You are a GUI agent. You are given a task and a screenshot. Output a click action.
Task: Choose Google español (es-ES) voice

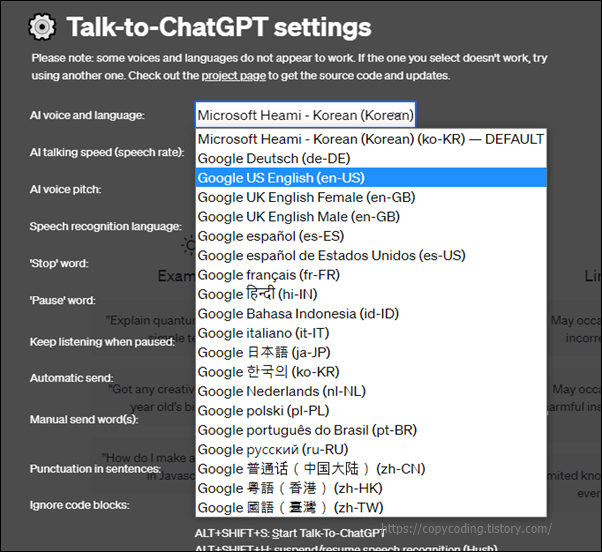371,236
